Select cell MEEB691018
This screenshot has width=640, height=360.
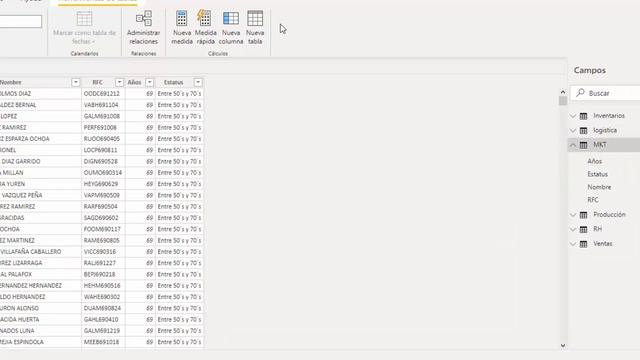click(x=103, y=342)
